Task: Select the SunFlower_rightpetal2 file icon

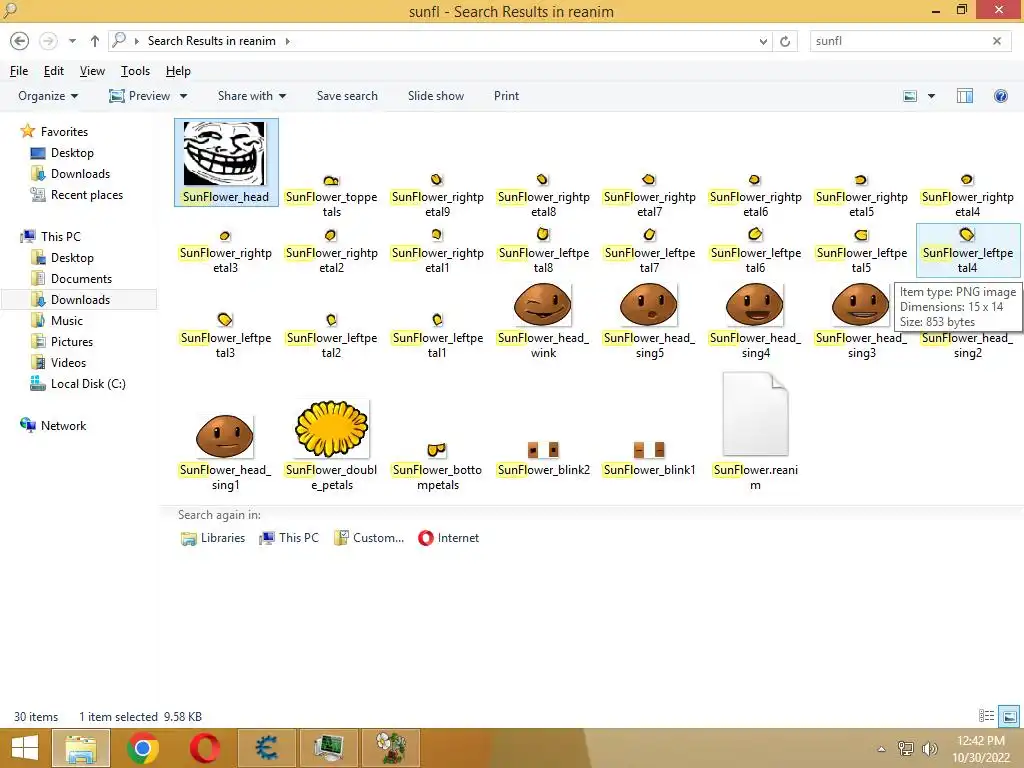Action: coord(331,235)
